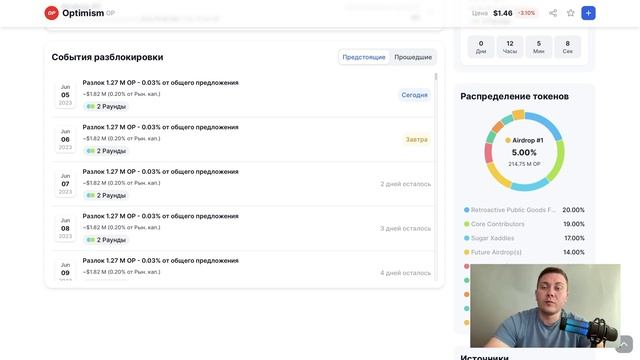Click Core Contributors legend label
Image resolution: width=640 pixels, height=360 pixels.
tap(498, 224)
